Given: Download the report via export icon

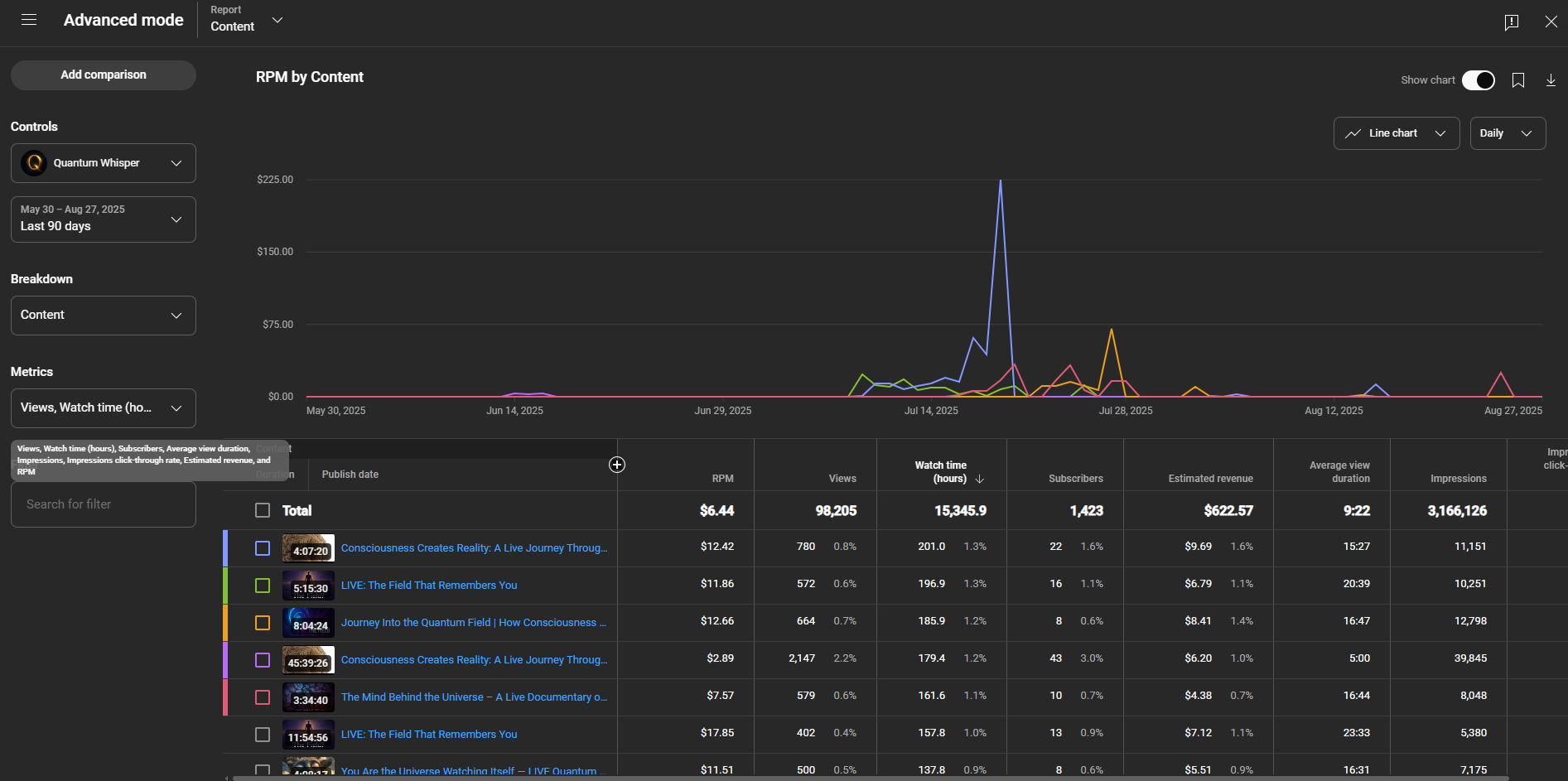Looking at the screenshot, I should 1551,80.
